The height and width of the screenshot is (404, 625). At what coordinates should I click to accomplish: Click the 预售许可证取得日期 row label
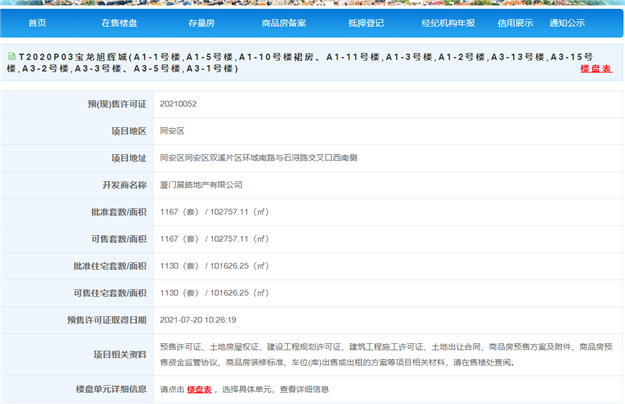106,320
